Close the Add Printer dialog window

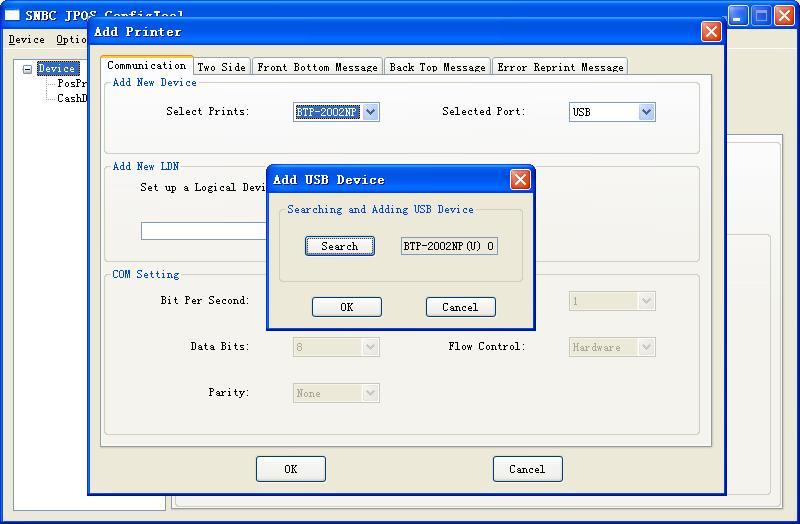pyautogui.click(x=711, y=32)
